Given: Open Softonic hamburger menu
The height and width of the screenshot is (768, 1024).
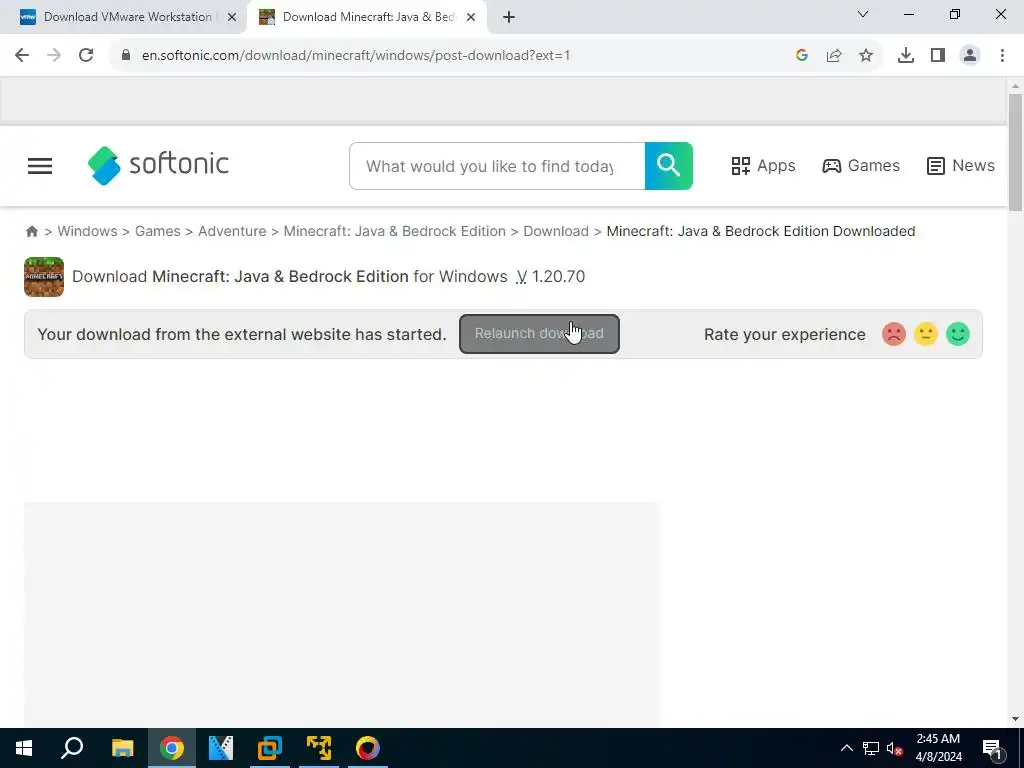Looking at the screenshot, I should coord(40,166).
